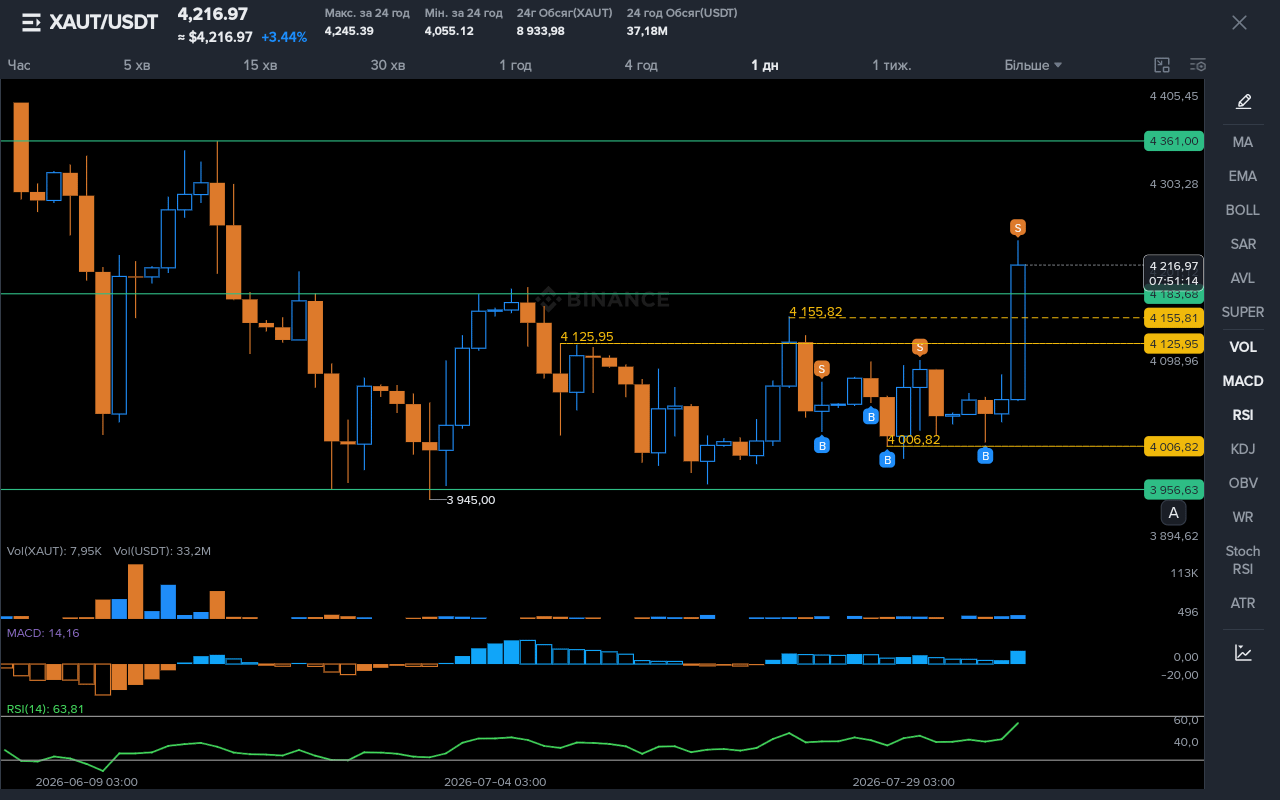The width and height of the screenshot is (1280, 800).
Task: Open the chart layout icon
Action: click(1162, 65)
